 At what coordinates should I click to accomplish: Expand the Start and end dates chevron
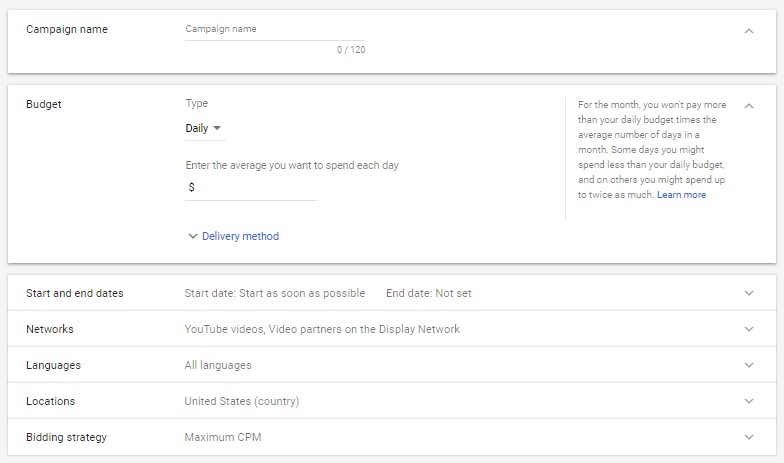[749, 293]
